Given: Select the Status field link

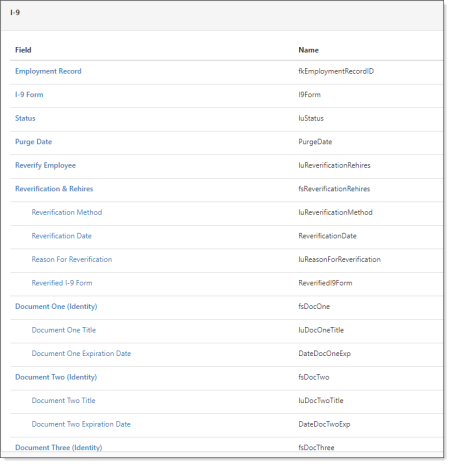Looking at the screenshot, I should pos(25,118).
